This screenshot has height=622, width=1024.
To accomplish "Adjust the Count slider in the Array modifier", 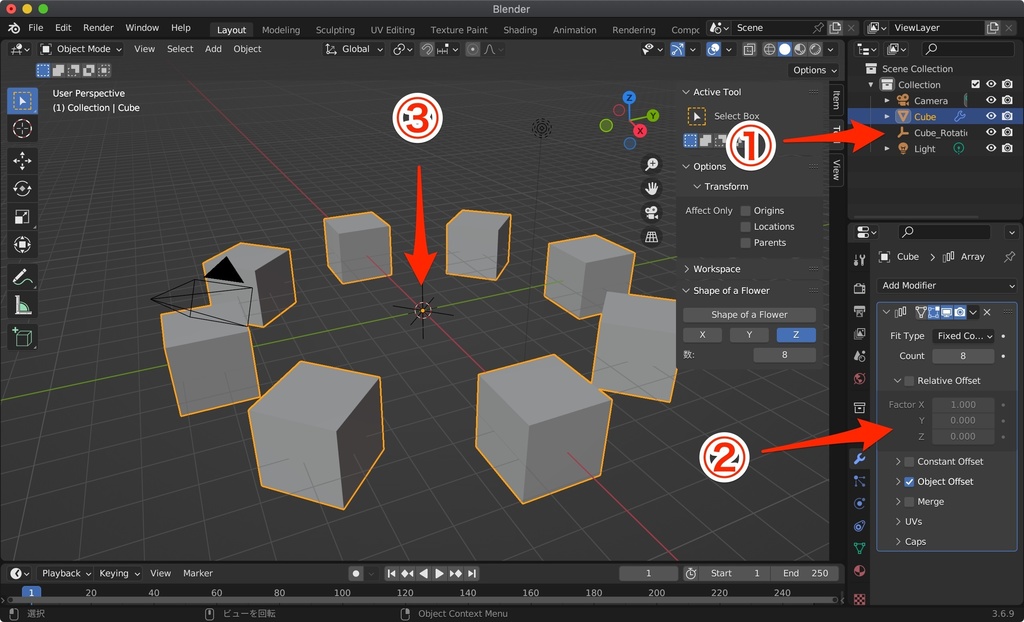I will coord(963,355).
